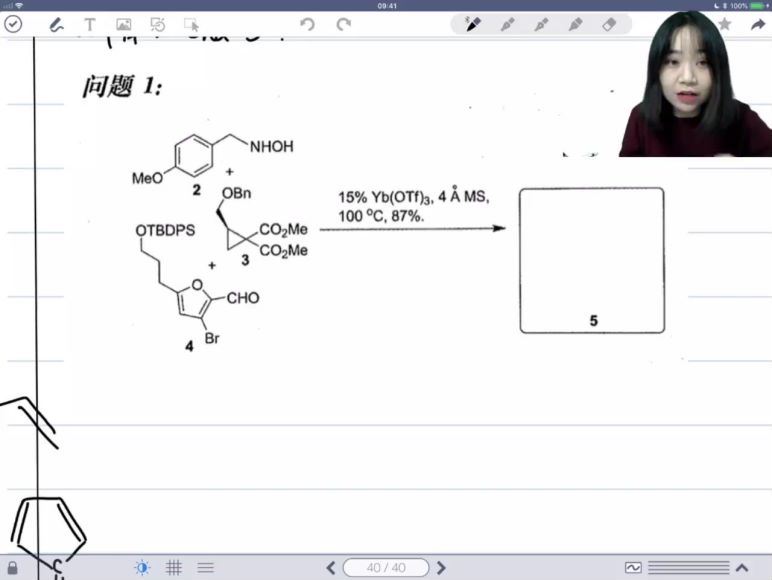This screenshot has height=580, width=772.
Task: Click the NHOH label
Action: click(272, 147)
